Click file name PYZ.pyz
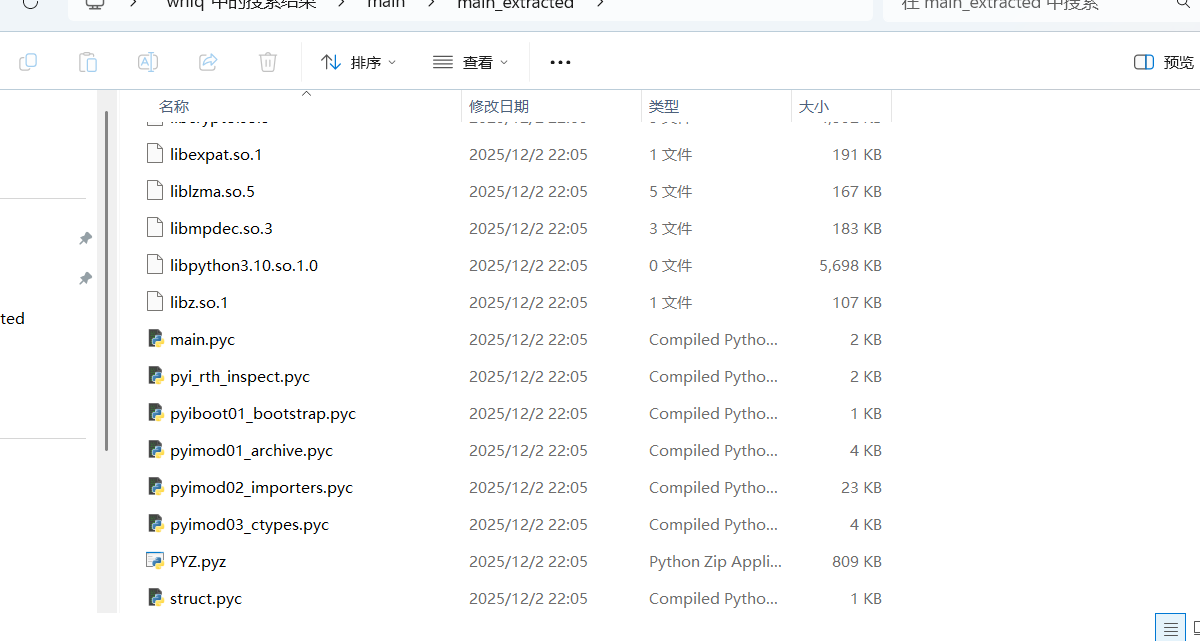 (198, 561)
